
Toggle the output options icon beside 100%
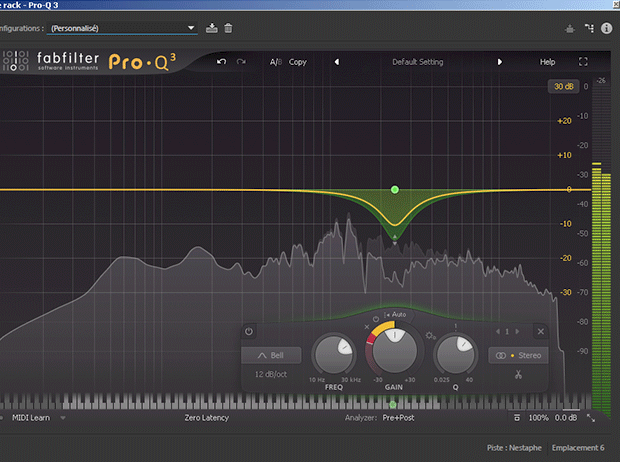pos(517,418)
